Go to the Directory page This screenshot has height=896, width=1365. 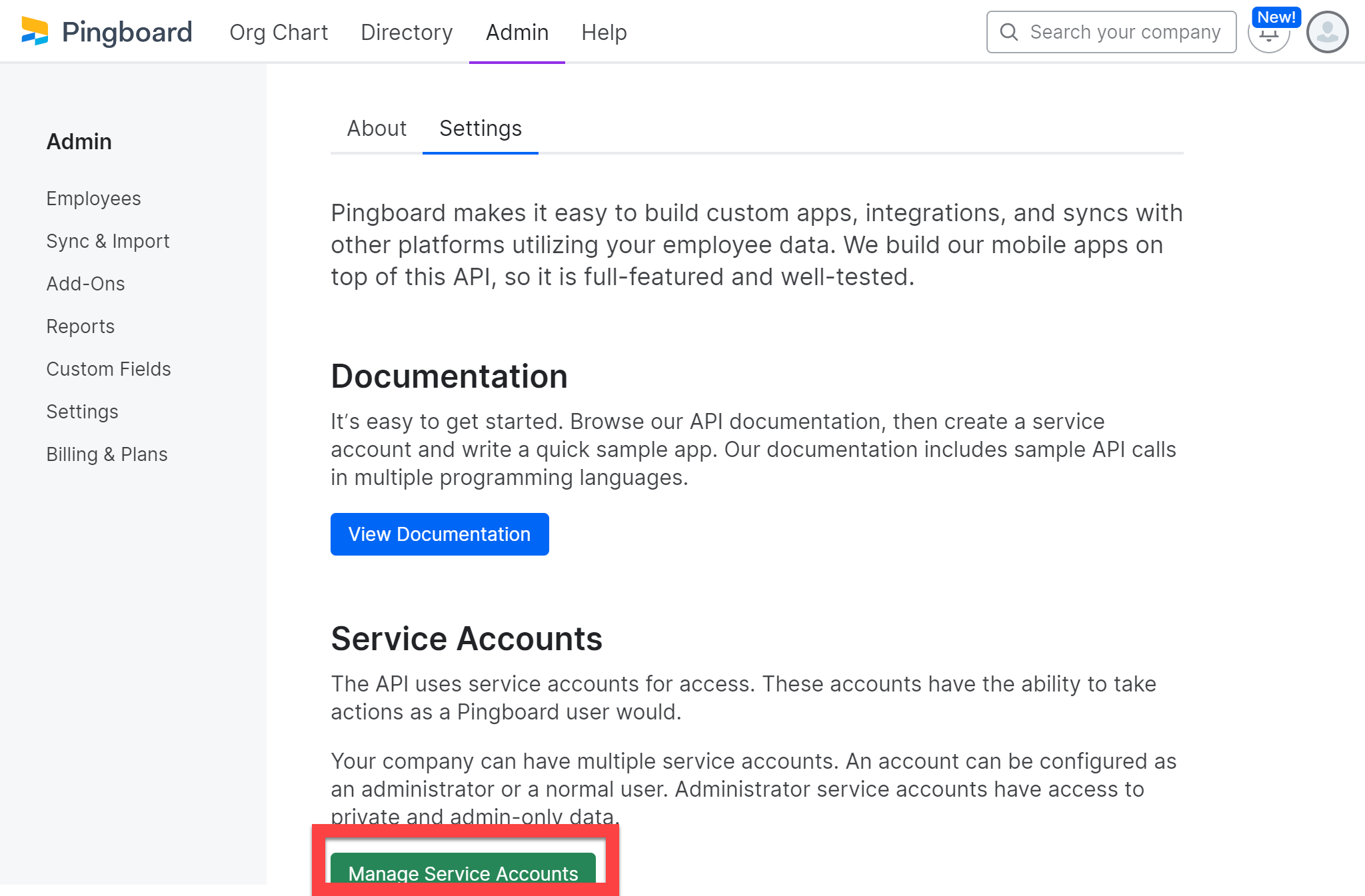pyautogui.click(x=407, y=32)
